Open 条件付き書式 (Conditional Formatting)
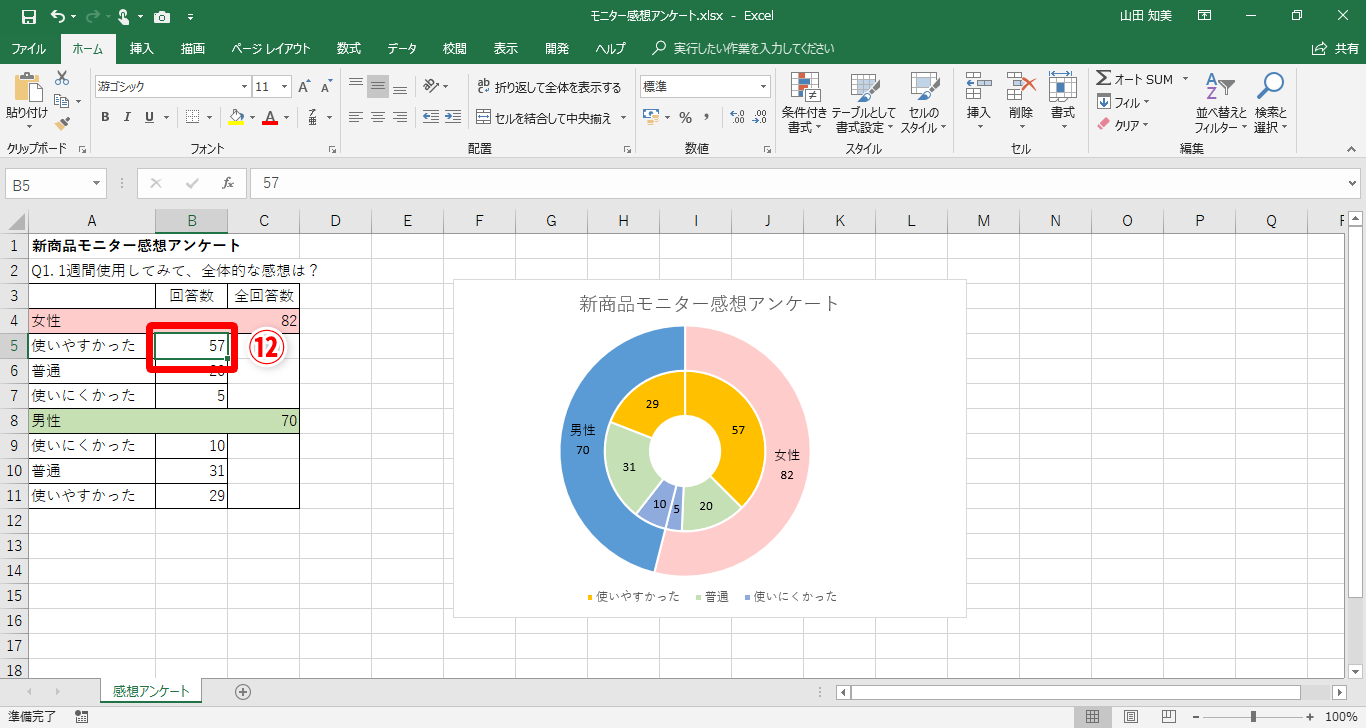This screenshot has width=1366, height=728. (805, 103)
